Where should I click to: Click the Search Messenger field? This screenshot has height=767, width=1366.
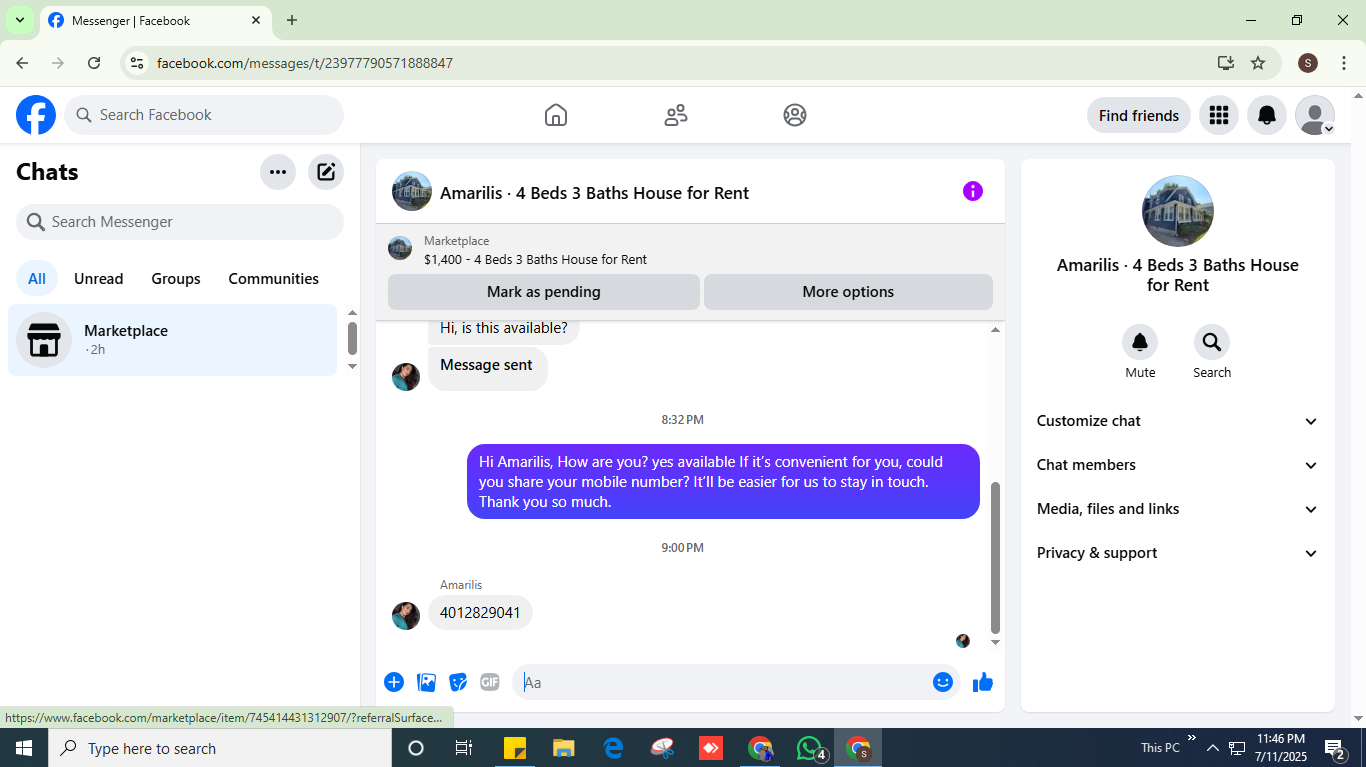(x=180, y=222)
